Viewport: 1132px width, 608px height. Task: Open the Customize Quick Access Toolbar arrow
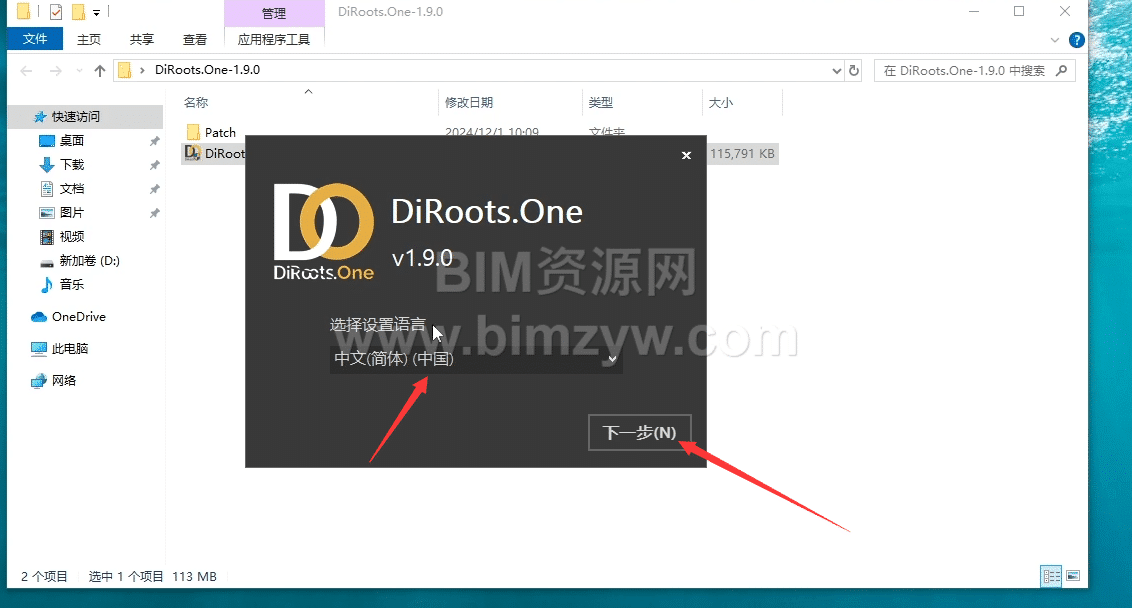tap(96, 12)
